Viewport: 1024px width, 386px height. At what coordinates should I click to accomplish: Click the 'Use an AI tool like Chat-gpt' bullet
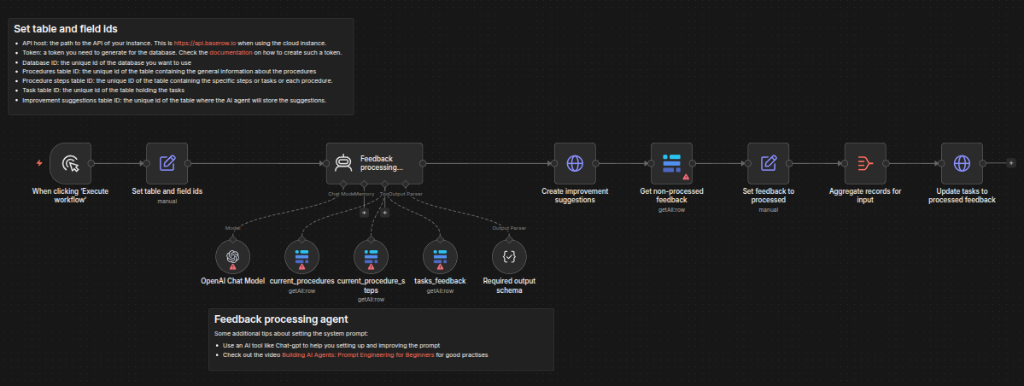(x=331, y=345)
